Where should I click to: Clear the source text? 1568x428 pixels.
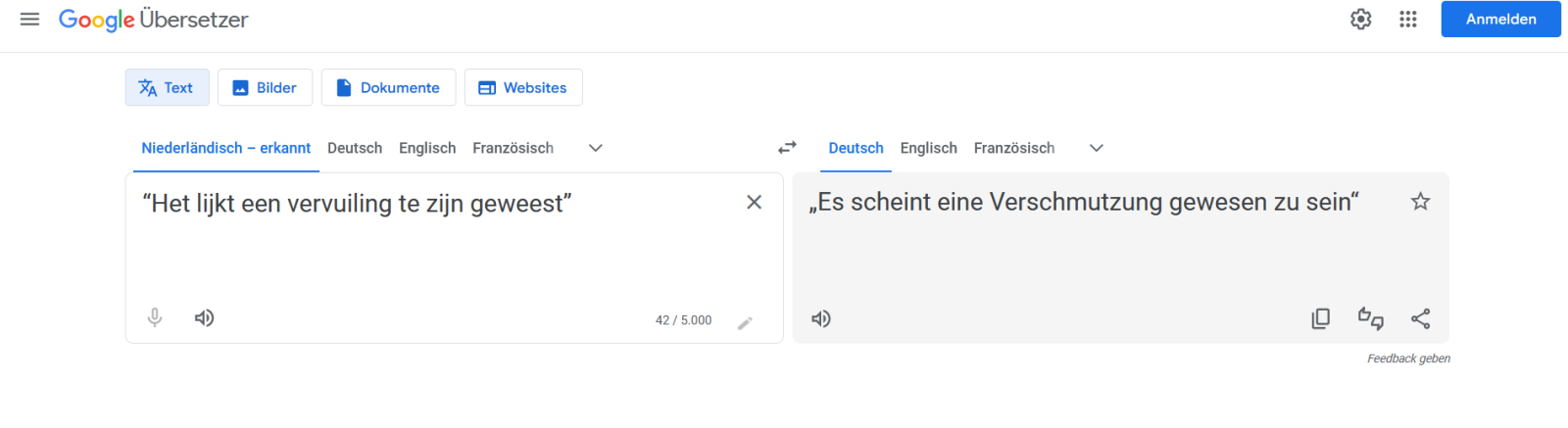point(754,202)
